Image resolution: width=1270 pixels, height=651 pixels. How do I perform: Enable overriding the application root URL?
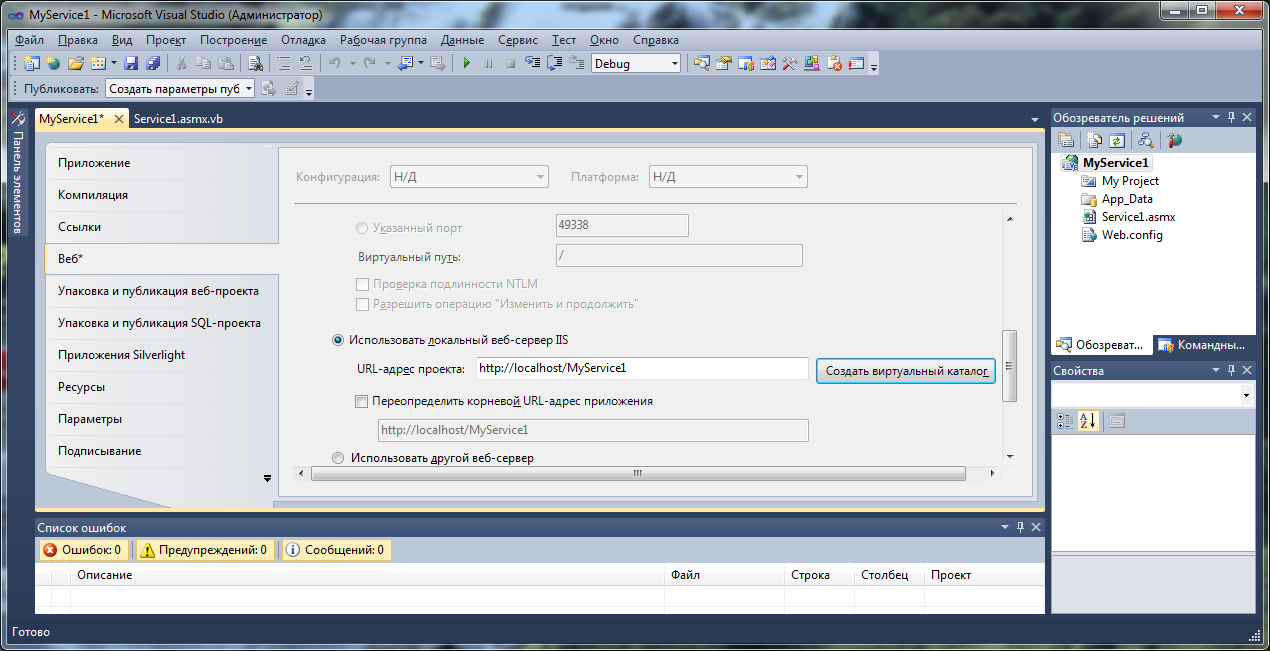[362, 401]
